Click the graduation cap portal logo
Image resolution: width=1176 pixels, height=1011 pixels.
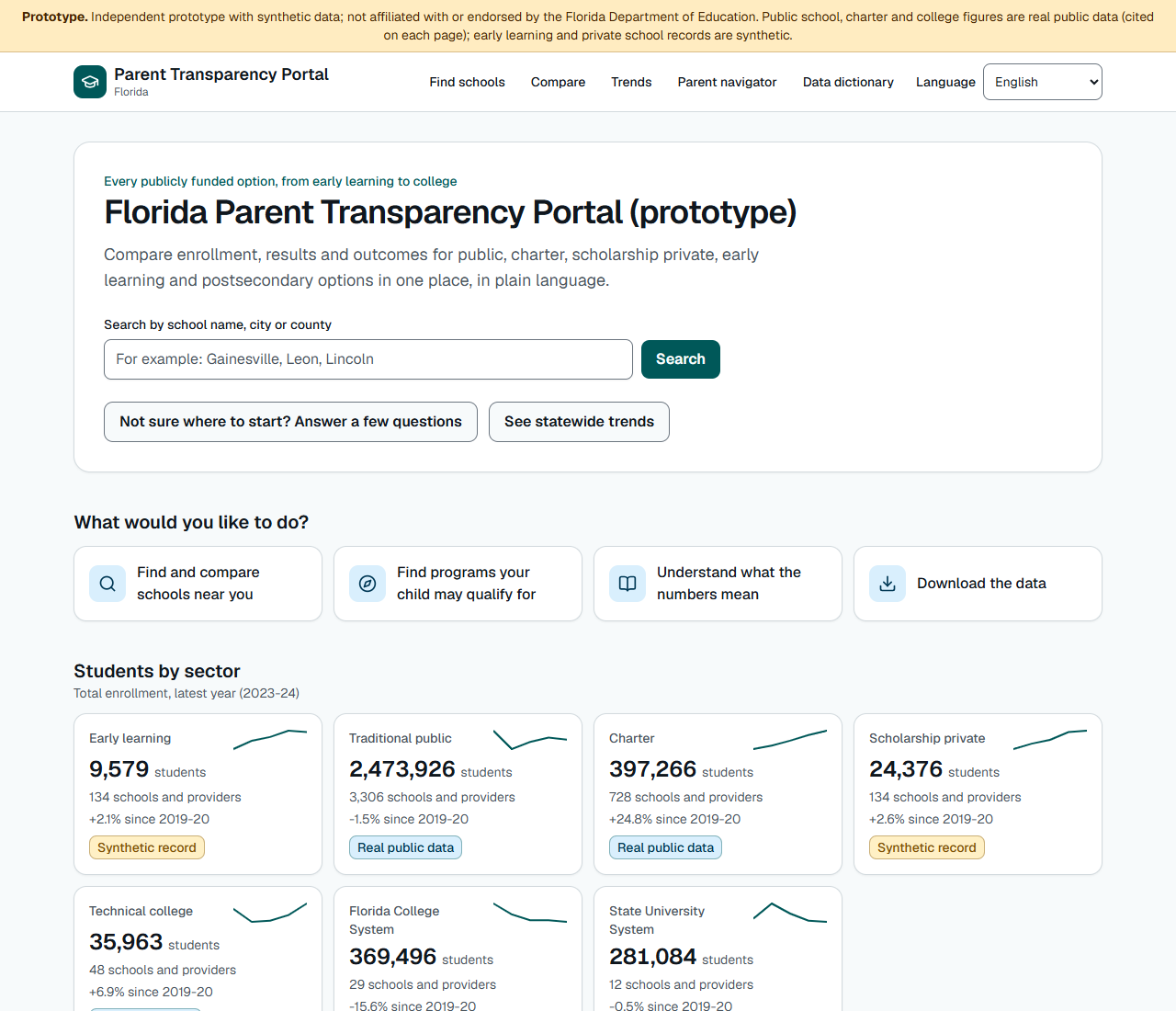pyautogui.click(x=90, y=82)
